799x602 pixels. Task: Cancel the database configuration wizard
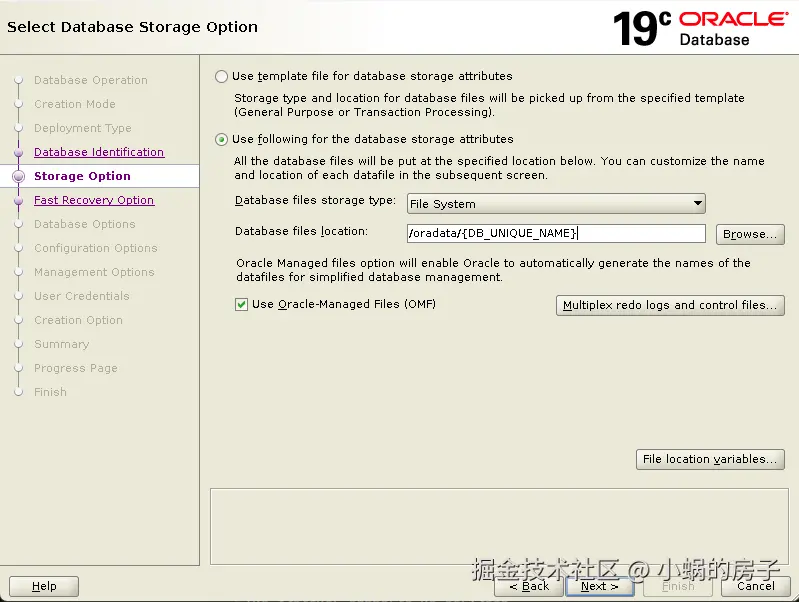pyautogui.click(x=756, y=586)
